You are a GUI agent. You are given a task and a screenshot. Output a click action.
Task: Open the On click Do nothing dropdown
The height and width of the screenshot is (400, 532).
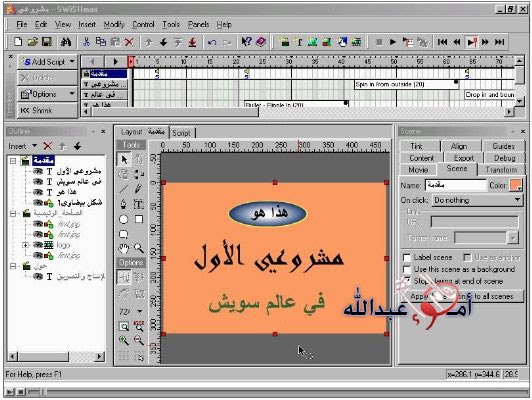(x=477, y=200)
